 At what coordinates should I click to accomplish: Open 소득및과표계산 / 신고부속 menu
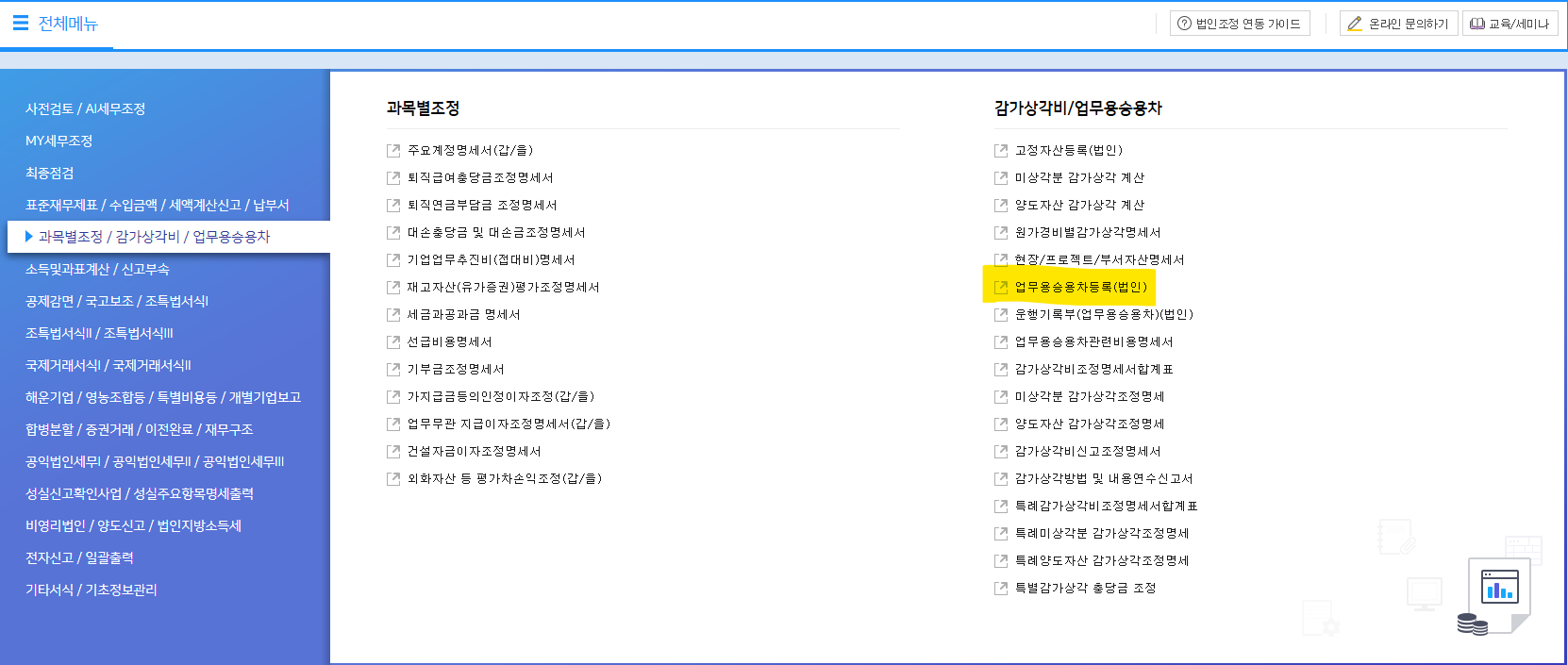[x=98, y=269]
